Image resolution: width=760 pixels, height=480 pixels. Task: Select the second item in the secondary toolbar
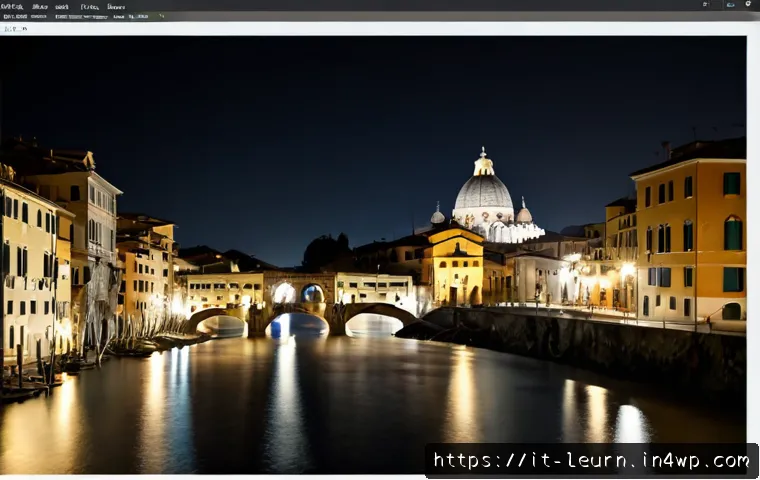point(39,16)
